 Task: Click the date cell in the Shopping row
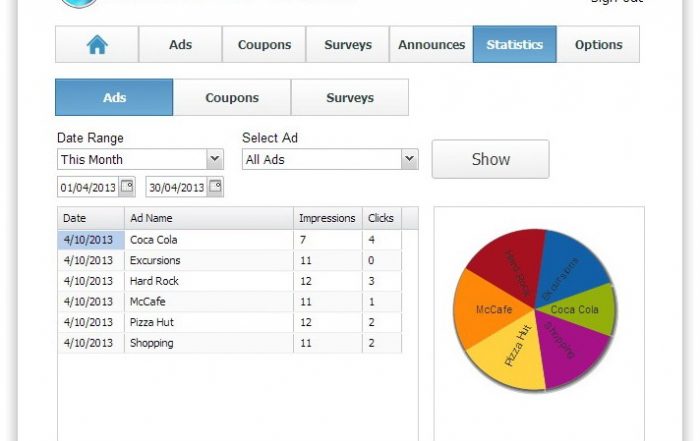[x=91, y=343]
